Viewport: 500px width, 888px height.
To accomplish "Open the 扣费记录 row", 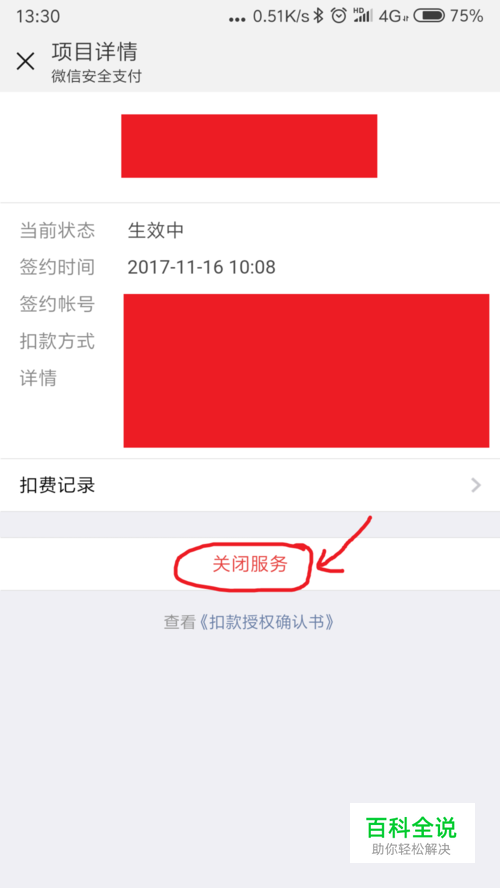I will coord(250,485).
